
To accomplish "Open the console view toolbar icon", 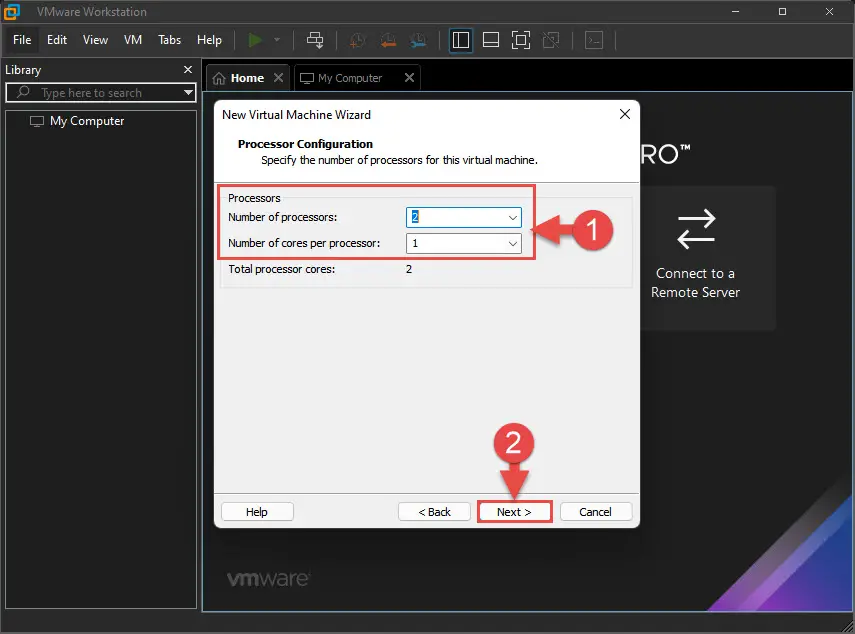I will (594, 40).
